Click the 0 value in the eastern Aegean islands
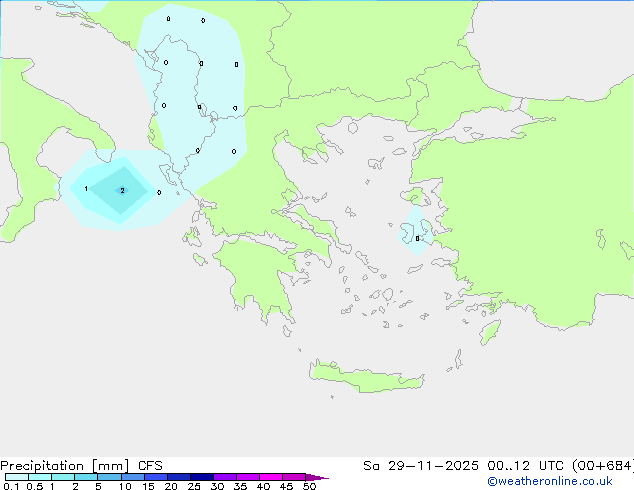The height and width of the screenshot is (490, 634). coord(417,239)
